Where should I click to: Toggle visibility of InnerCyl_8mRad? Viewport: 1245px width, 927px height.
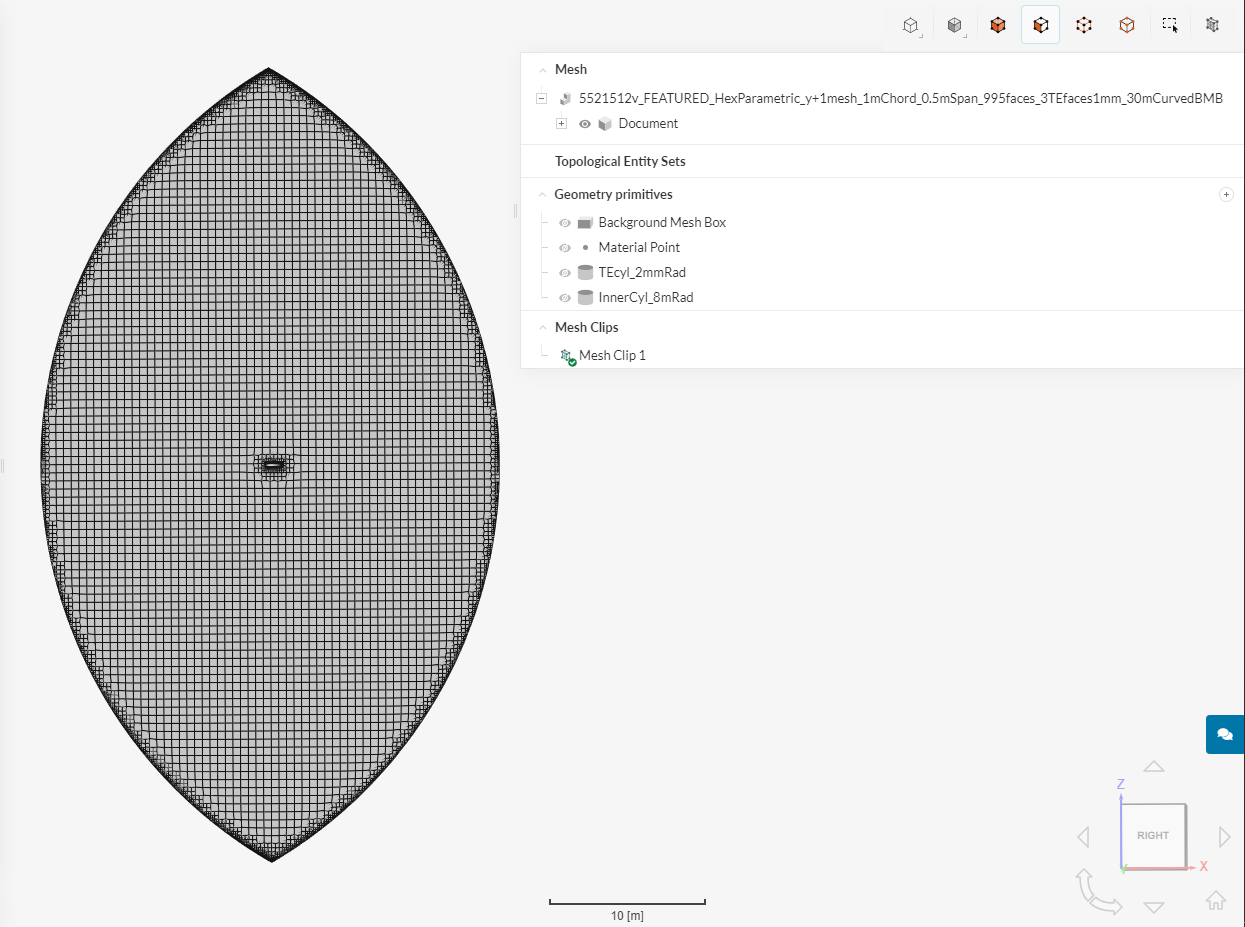pyautogui.click(x=565, y=298)
